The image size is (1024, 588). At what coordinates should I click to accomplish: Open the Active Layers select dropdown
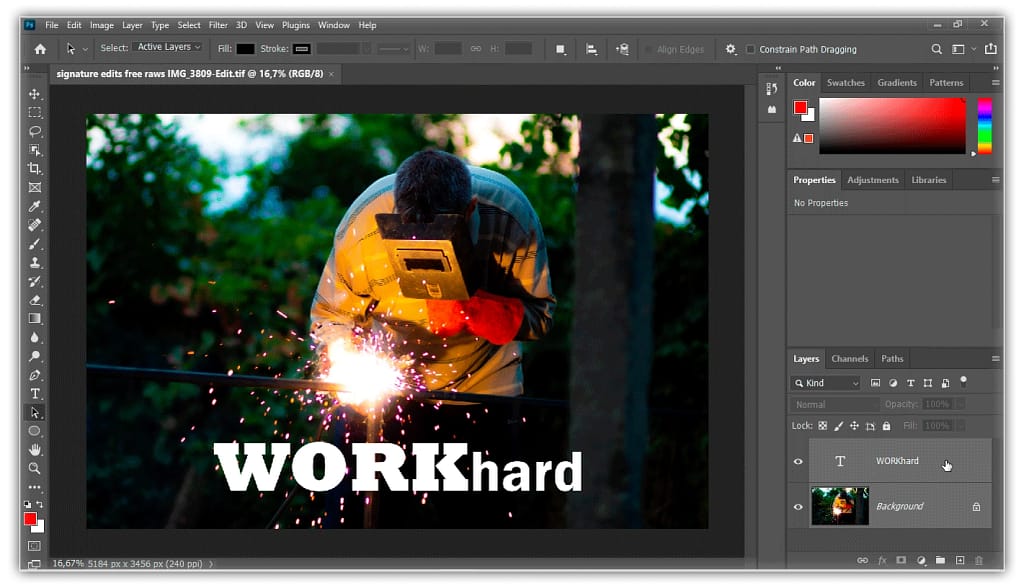[x=169, y=47]
